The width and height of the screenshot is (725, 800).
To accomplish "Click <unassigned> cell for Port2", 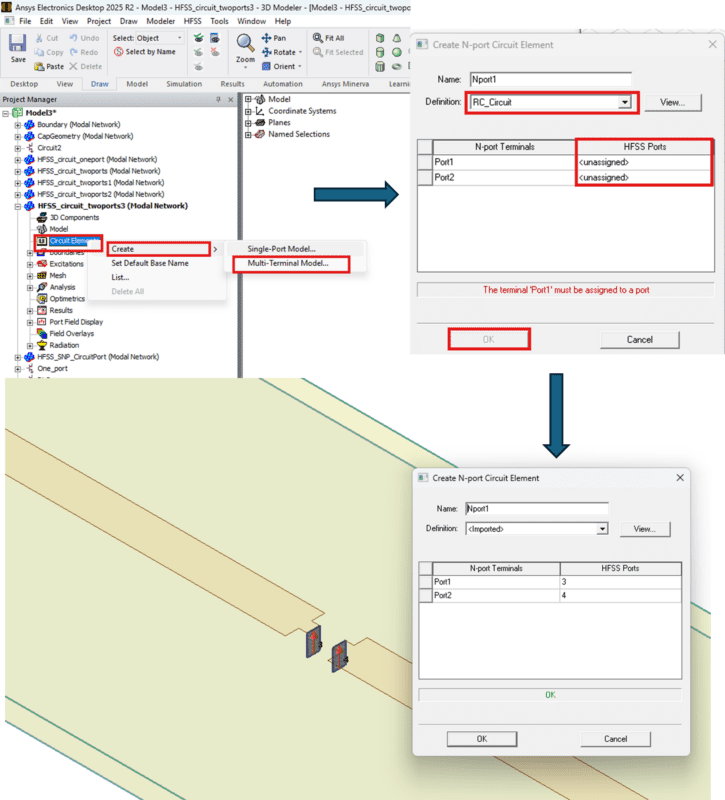I will (644, 178).
